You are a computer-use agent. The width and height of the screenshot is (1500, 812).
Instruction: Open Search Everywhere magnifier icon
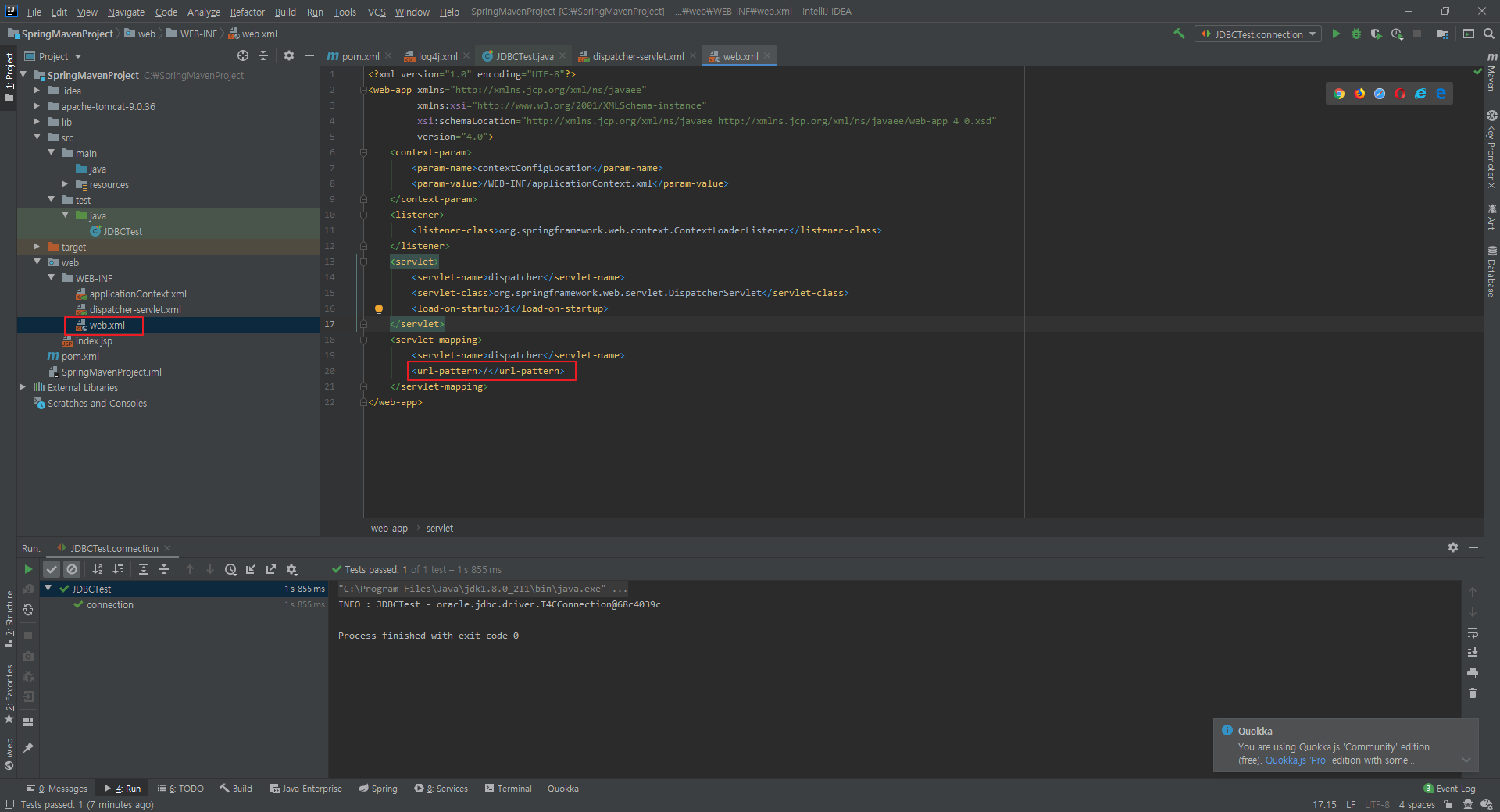pos(1489,34)
